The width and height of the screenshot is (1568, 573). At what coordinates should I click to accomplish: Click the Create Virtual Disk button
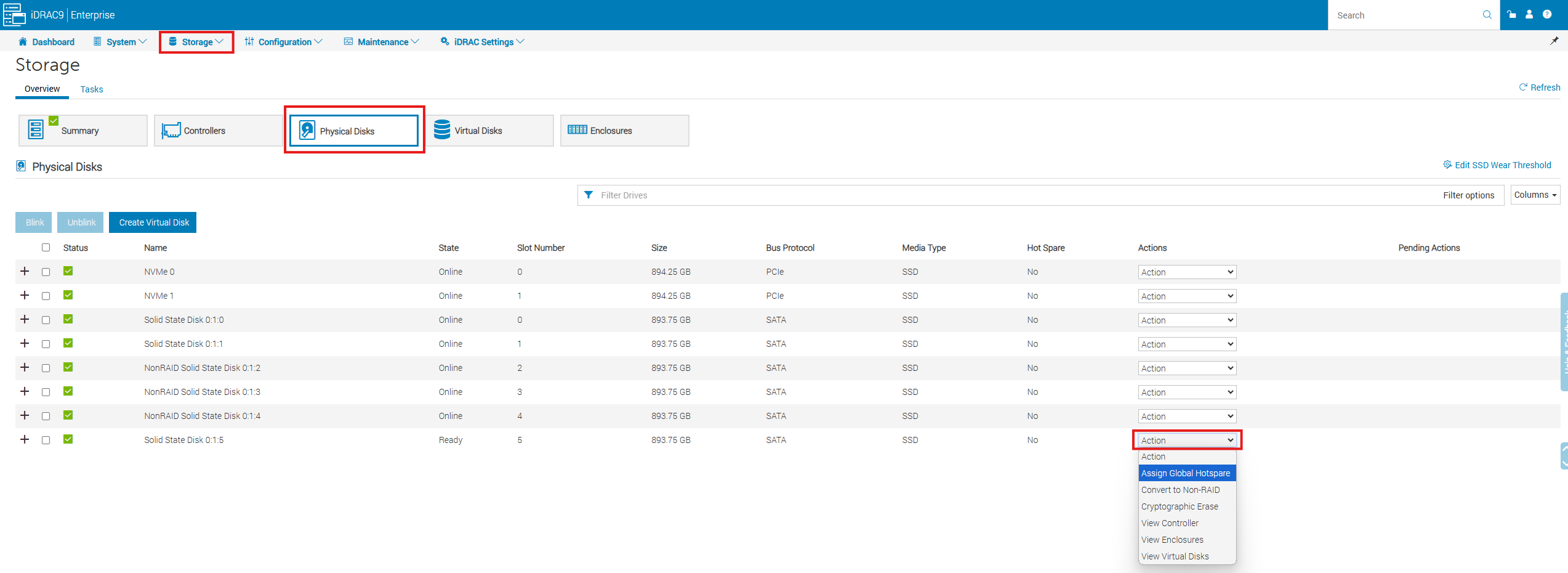tap(154, 222)
